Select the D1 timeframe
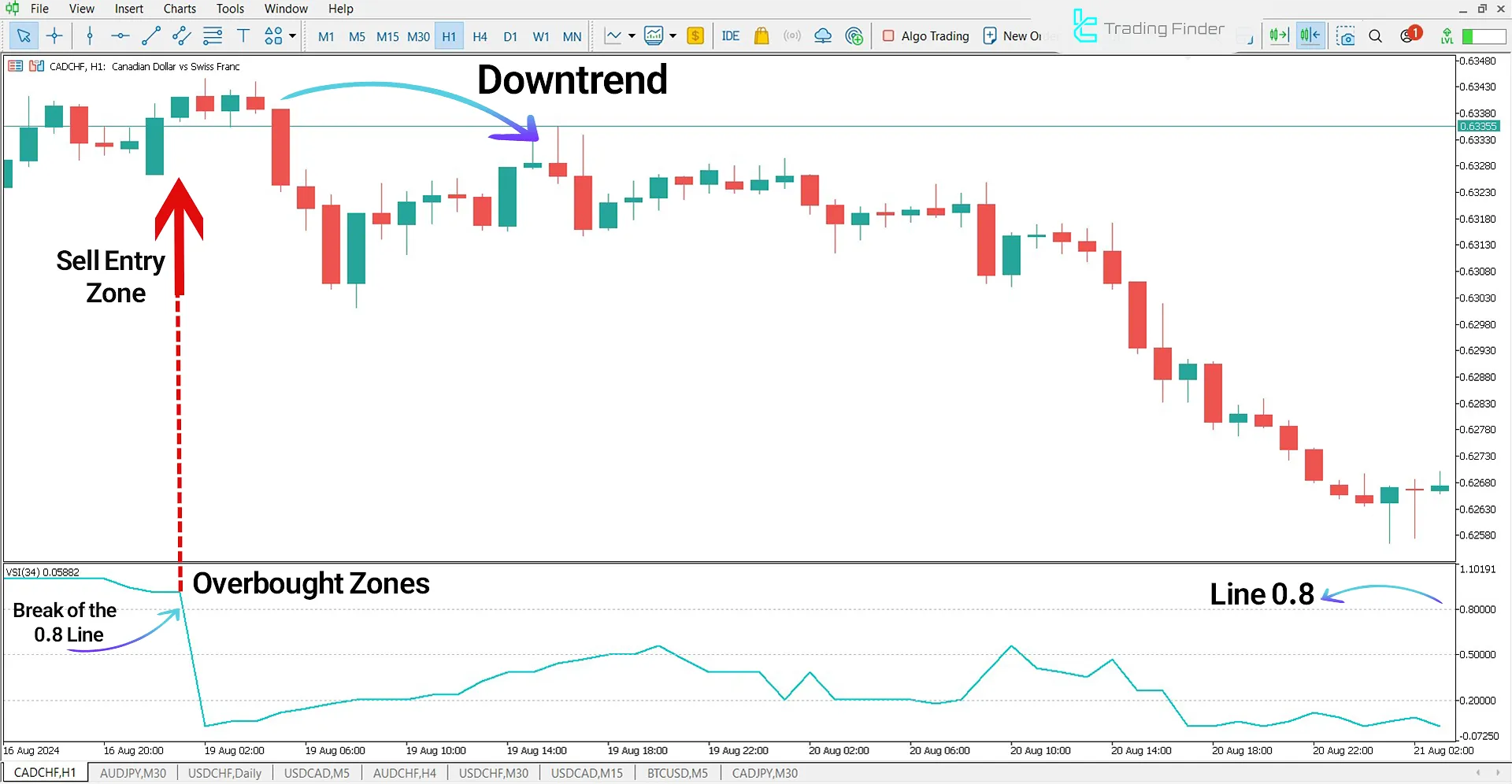This screenshot has height=784, width=1512. coord(510,36)
